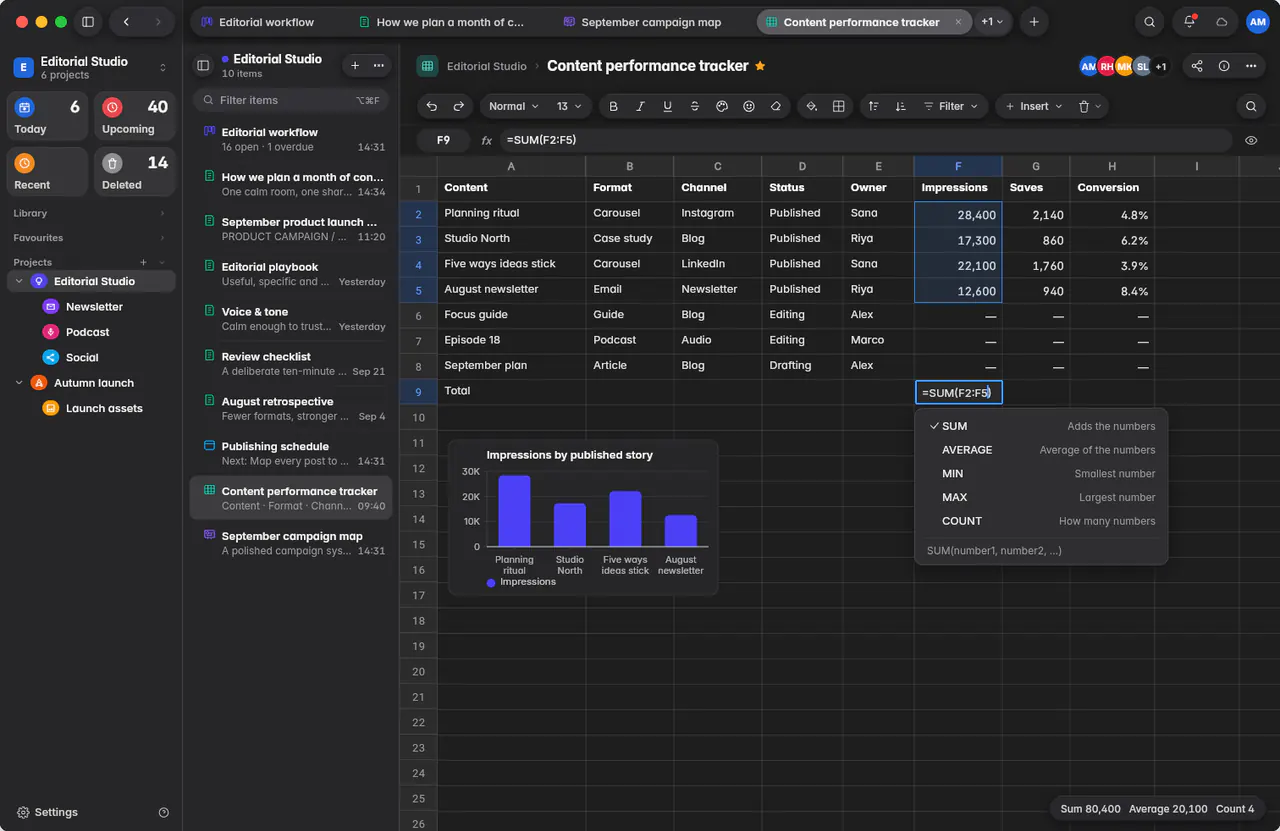
Task: Choose AVERAGE from the function list
Action: (1041, 450)
